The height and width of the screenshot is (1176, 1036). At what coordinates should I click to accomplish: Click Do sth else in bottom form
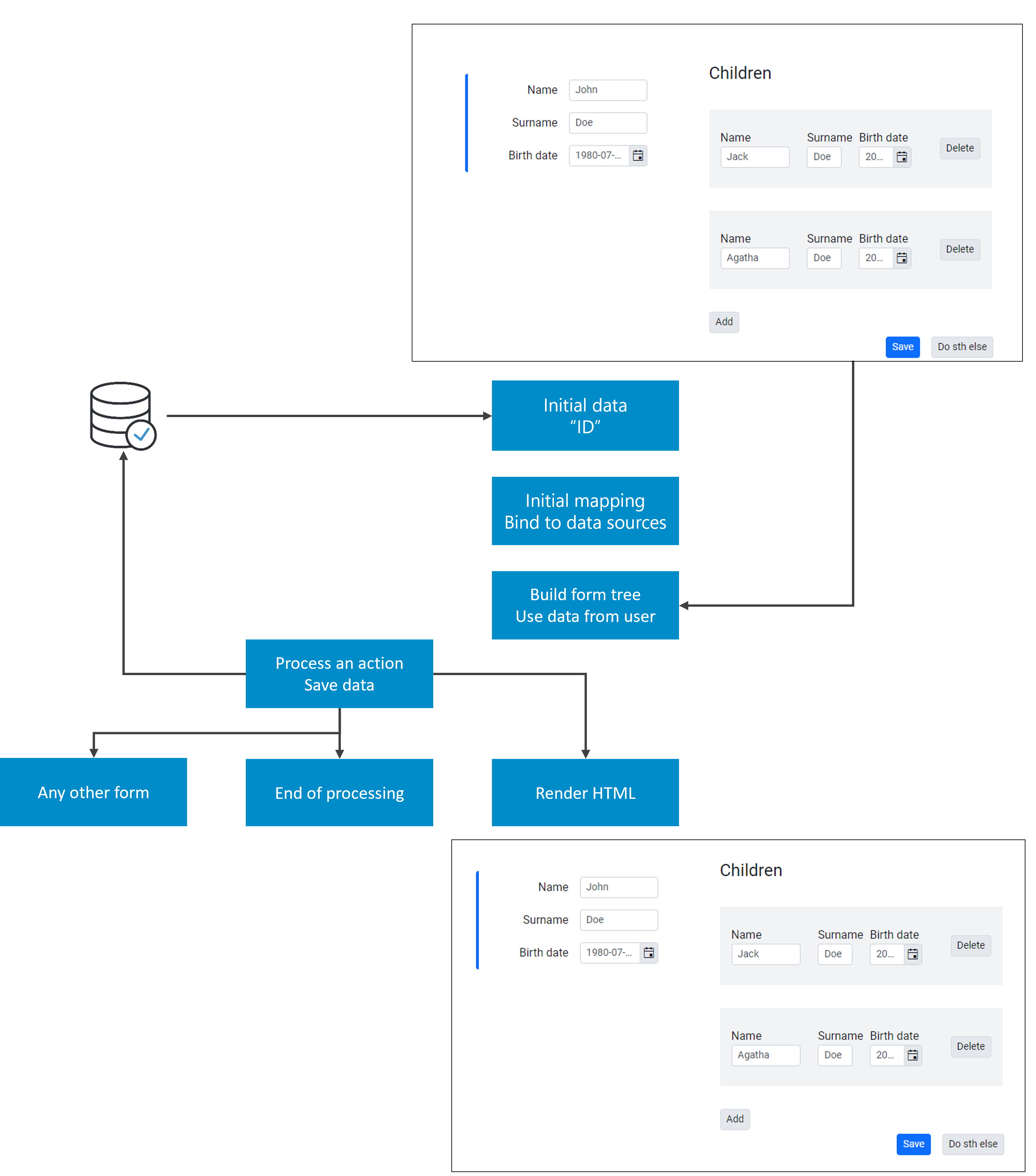point(973,1144)
